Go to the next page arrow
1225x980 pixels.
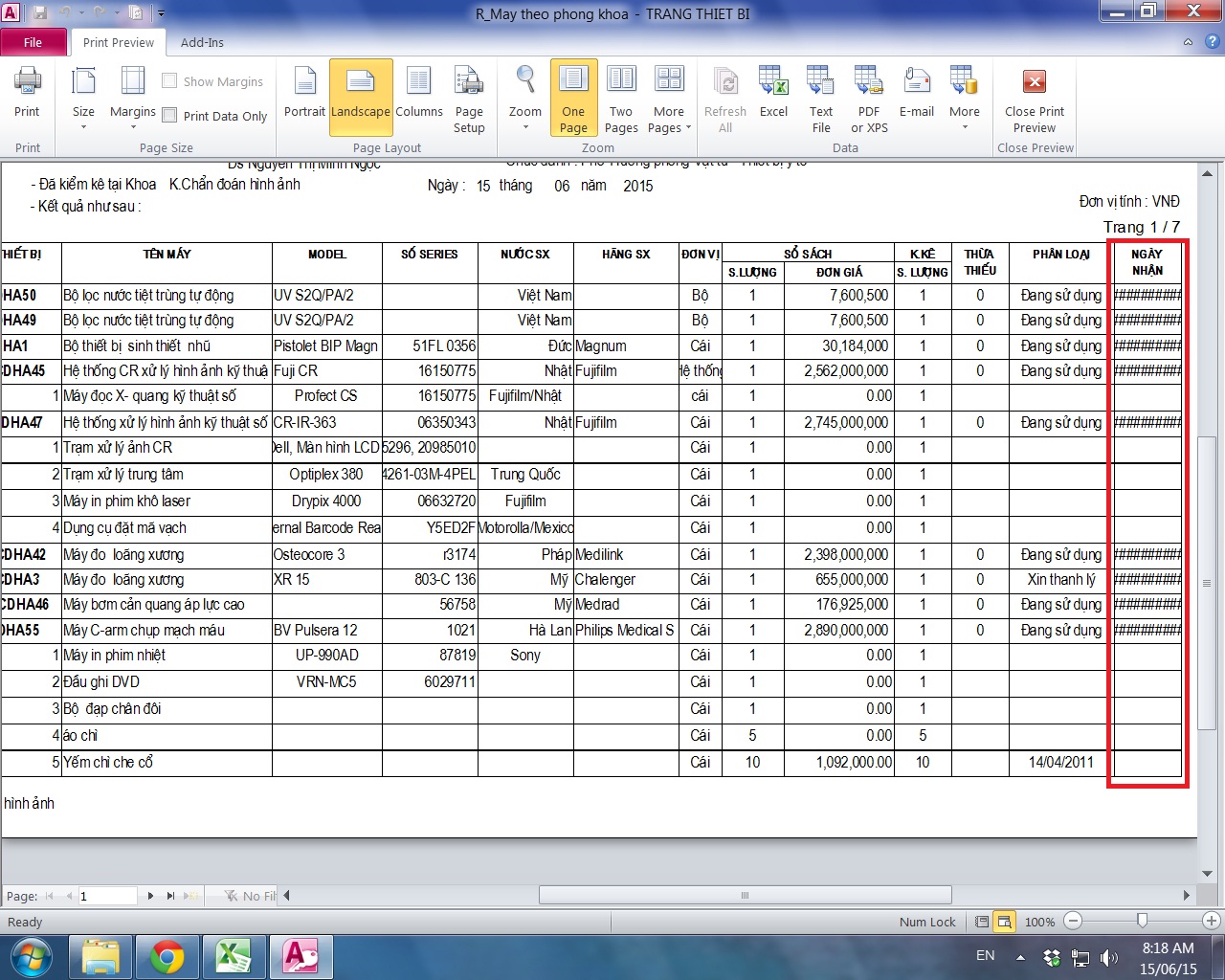click(x=150, y=896)
